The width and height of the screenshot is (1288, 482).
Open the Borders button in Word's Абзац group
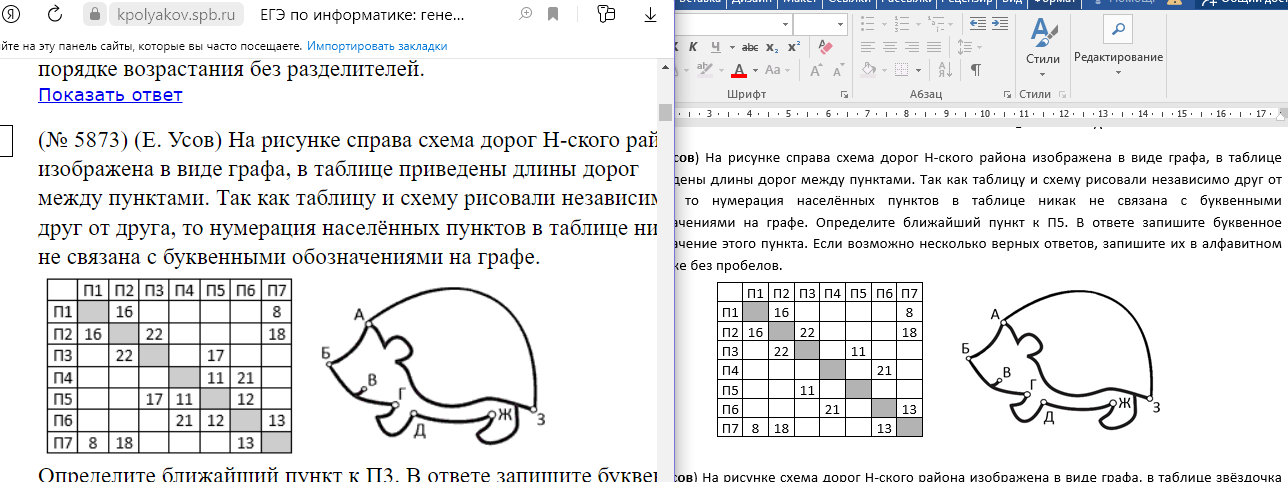902,70
